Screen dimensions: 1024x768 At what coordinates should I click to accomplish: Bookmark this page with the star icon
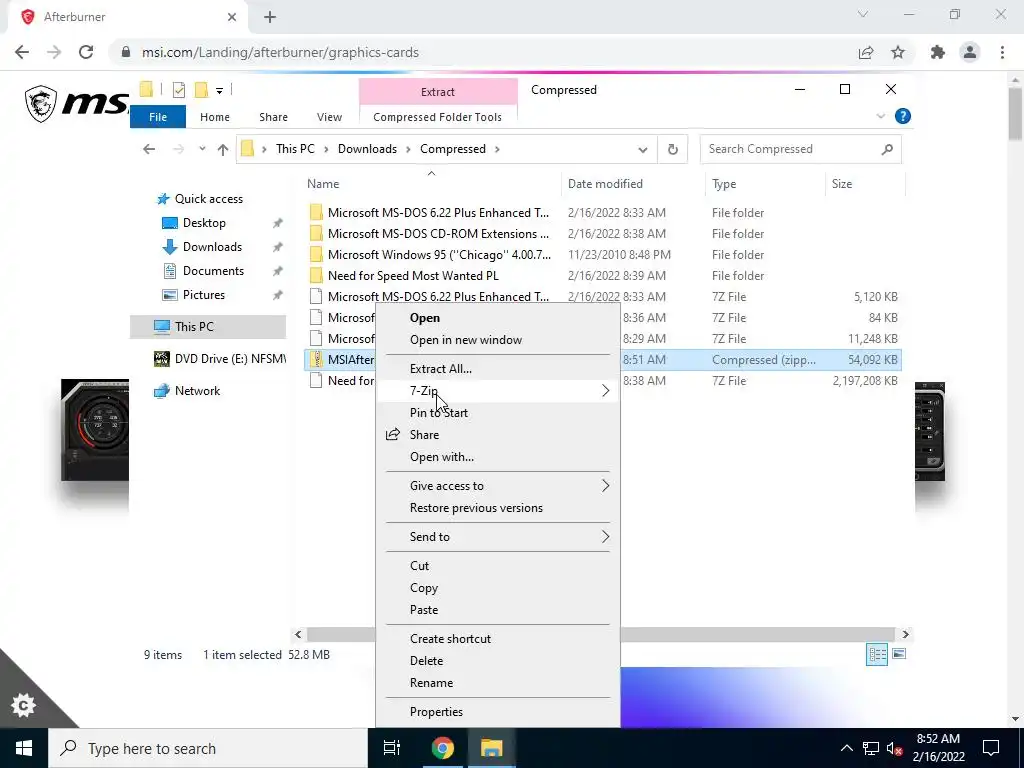(898, 52)
